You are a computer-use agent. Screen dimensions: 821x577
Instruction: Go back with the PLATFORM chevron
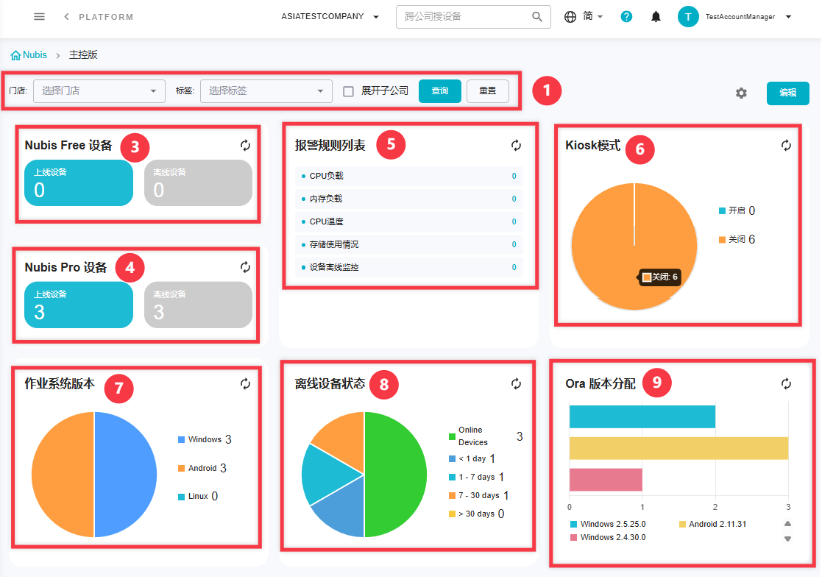click(66, 17)
